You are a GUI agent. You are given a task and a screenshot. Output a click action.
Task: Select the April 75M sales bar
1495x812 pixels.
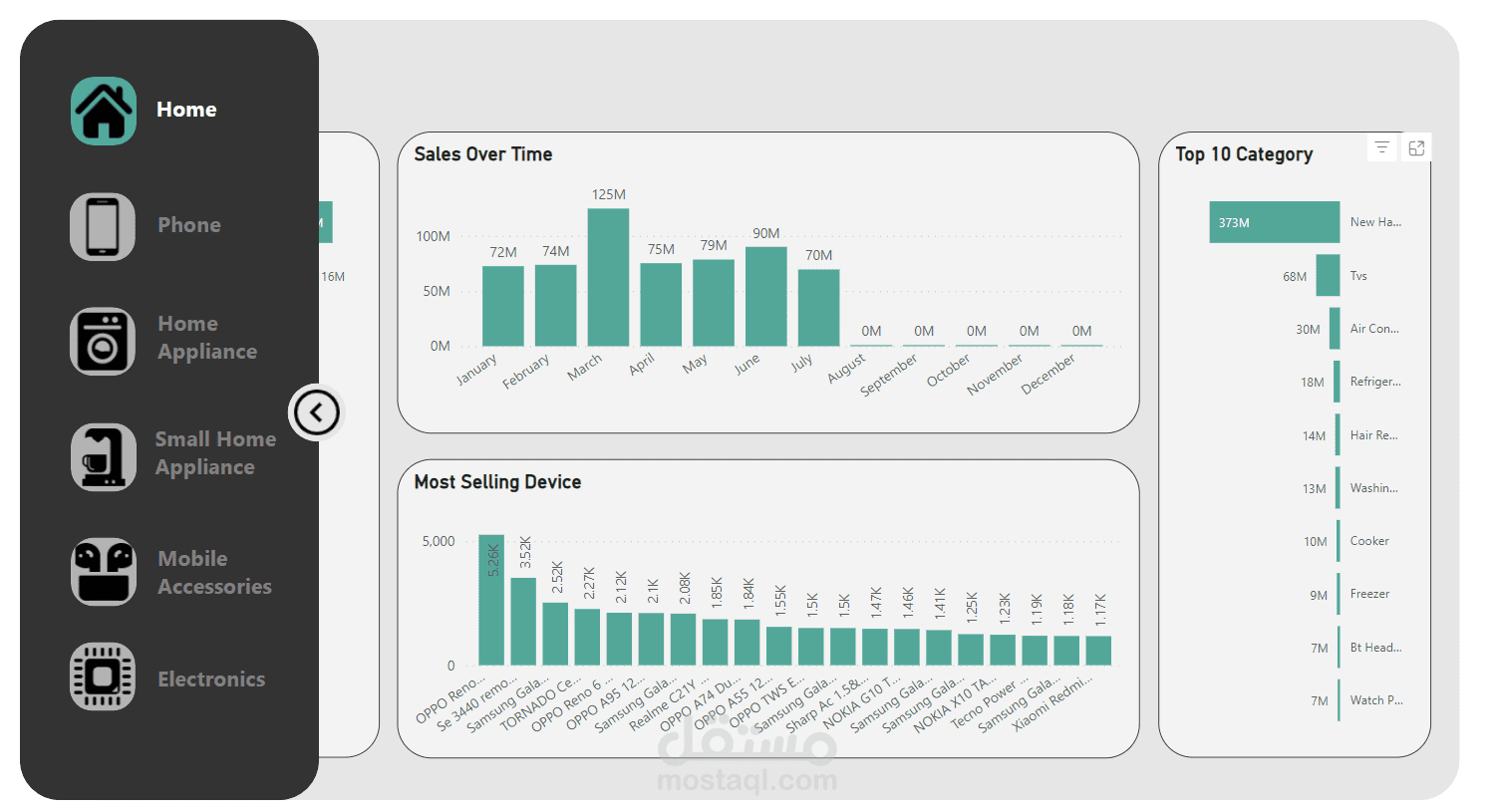tap(661, 304)
